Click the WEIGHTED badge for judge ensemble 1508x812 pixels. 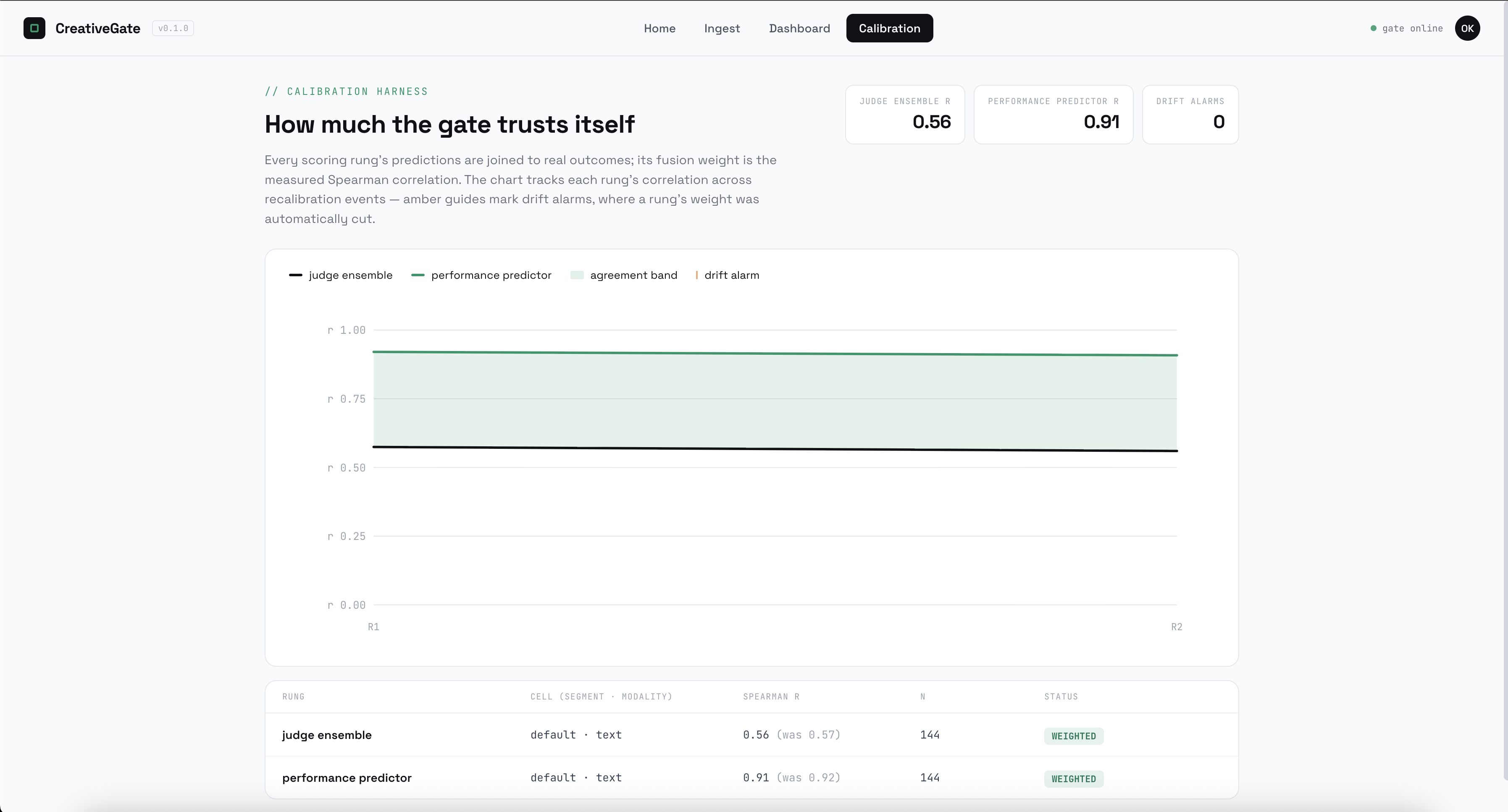1074,736
